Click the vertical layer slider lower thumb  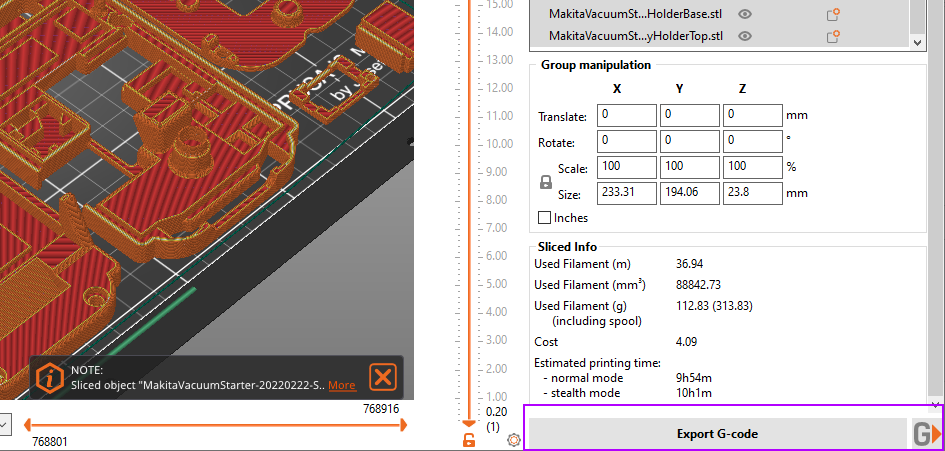(468, 423)
